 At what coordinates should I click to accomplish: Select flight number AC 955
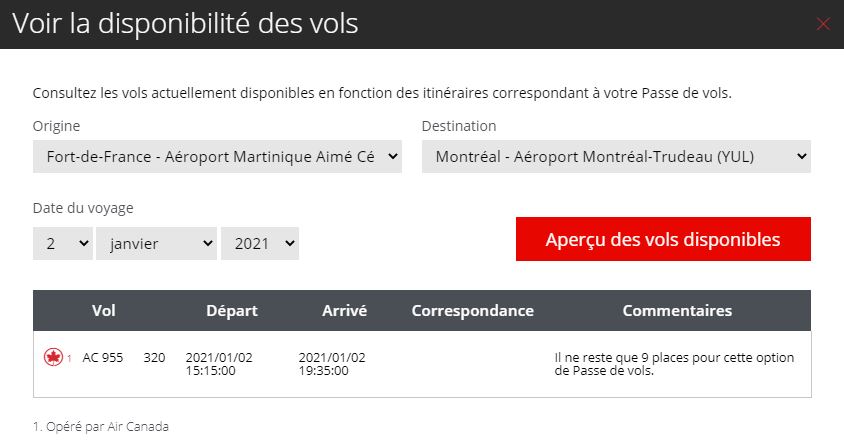103,357
